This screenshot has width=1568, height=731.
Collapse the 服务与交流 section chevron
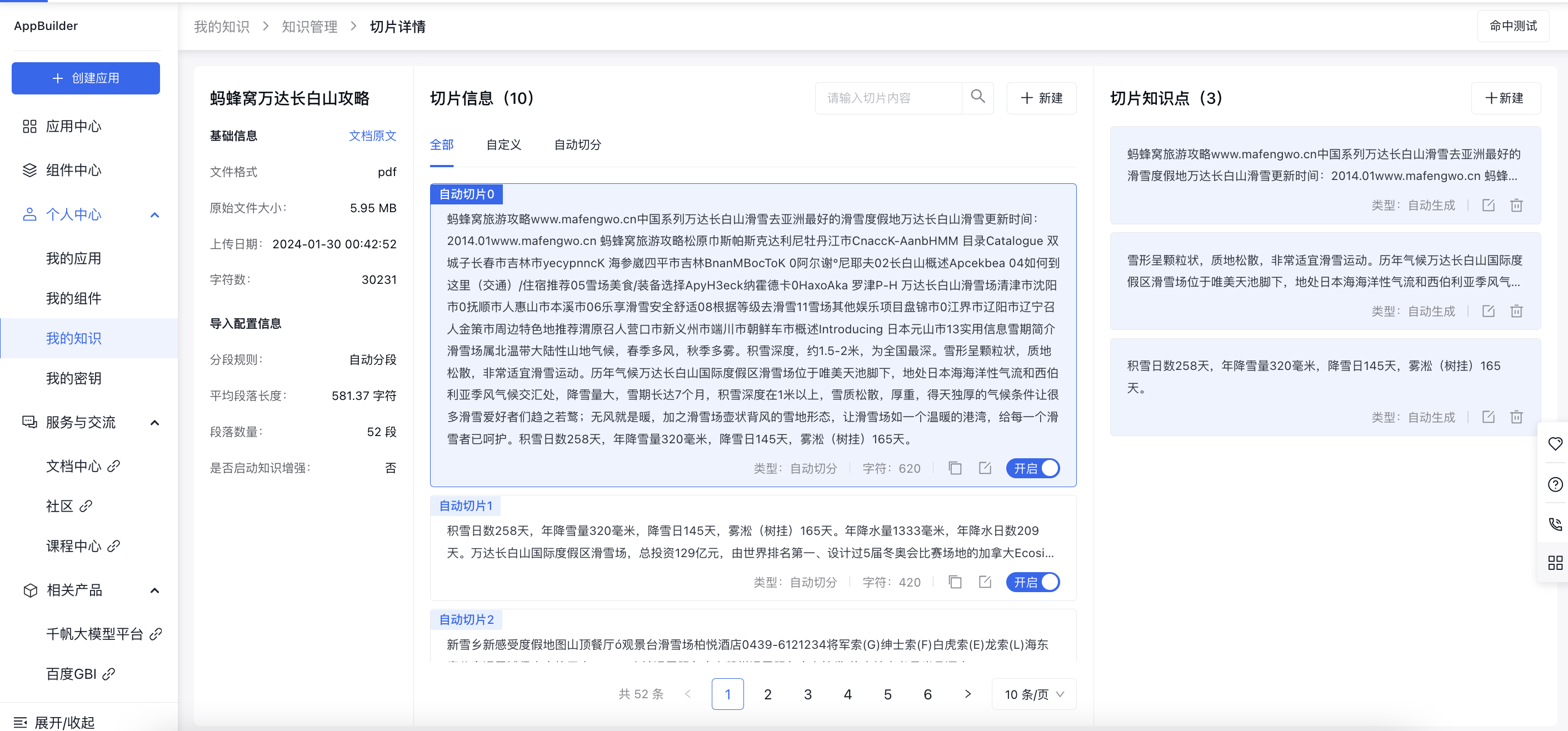[154, 422]
